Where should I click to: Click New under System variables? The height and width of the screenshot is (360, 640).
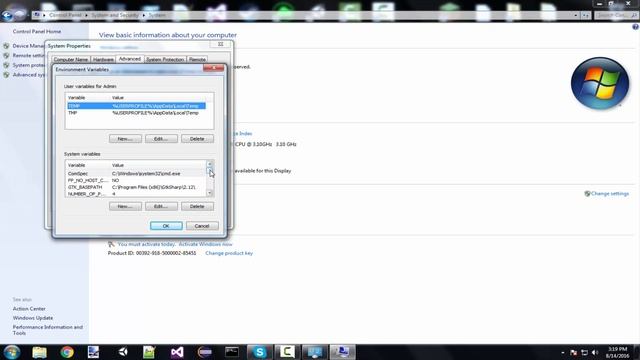pos(125,206)
